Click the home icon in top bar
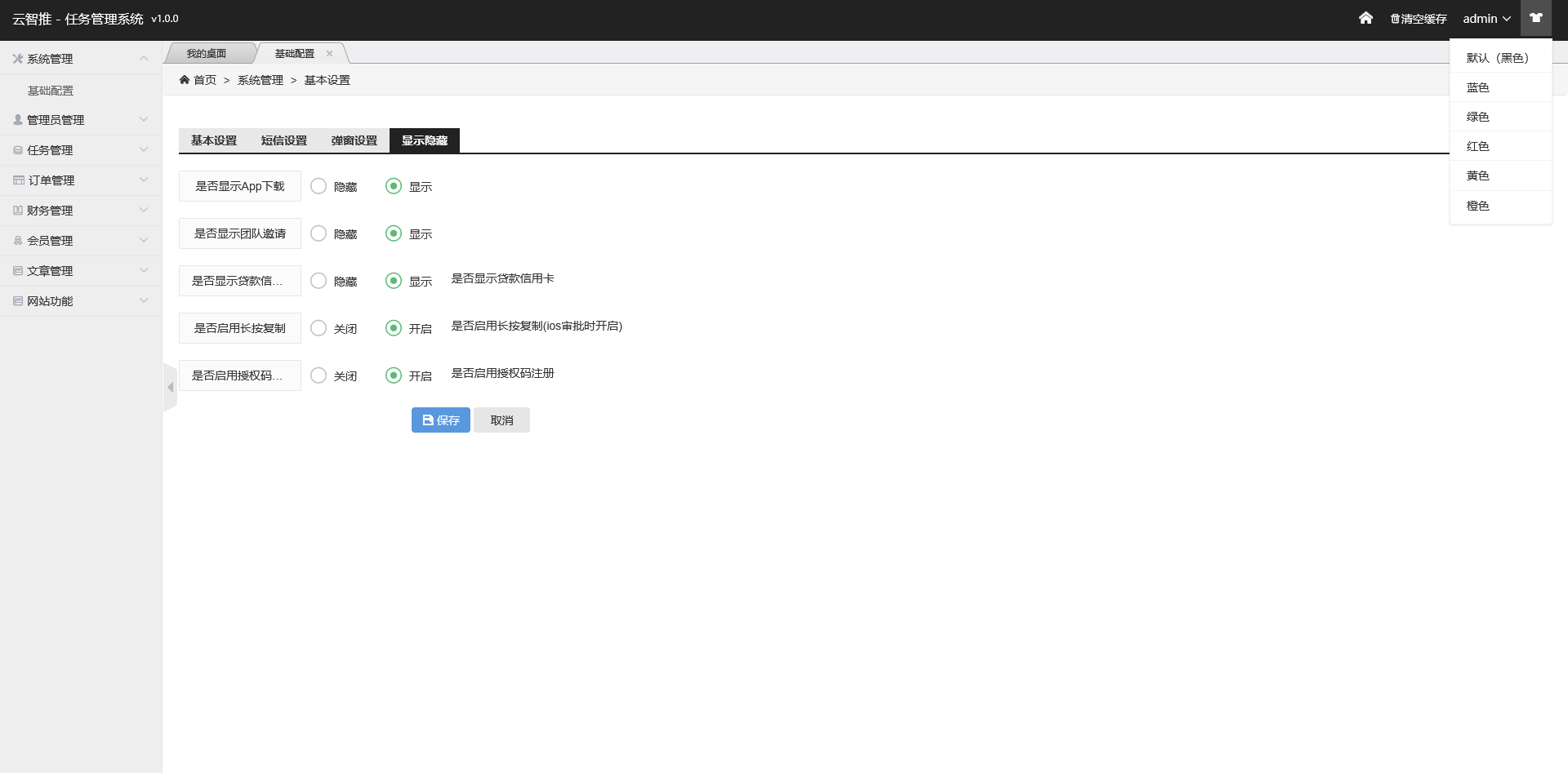Viewport: 1568px width, 773px height. click(1365, 18)
